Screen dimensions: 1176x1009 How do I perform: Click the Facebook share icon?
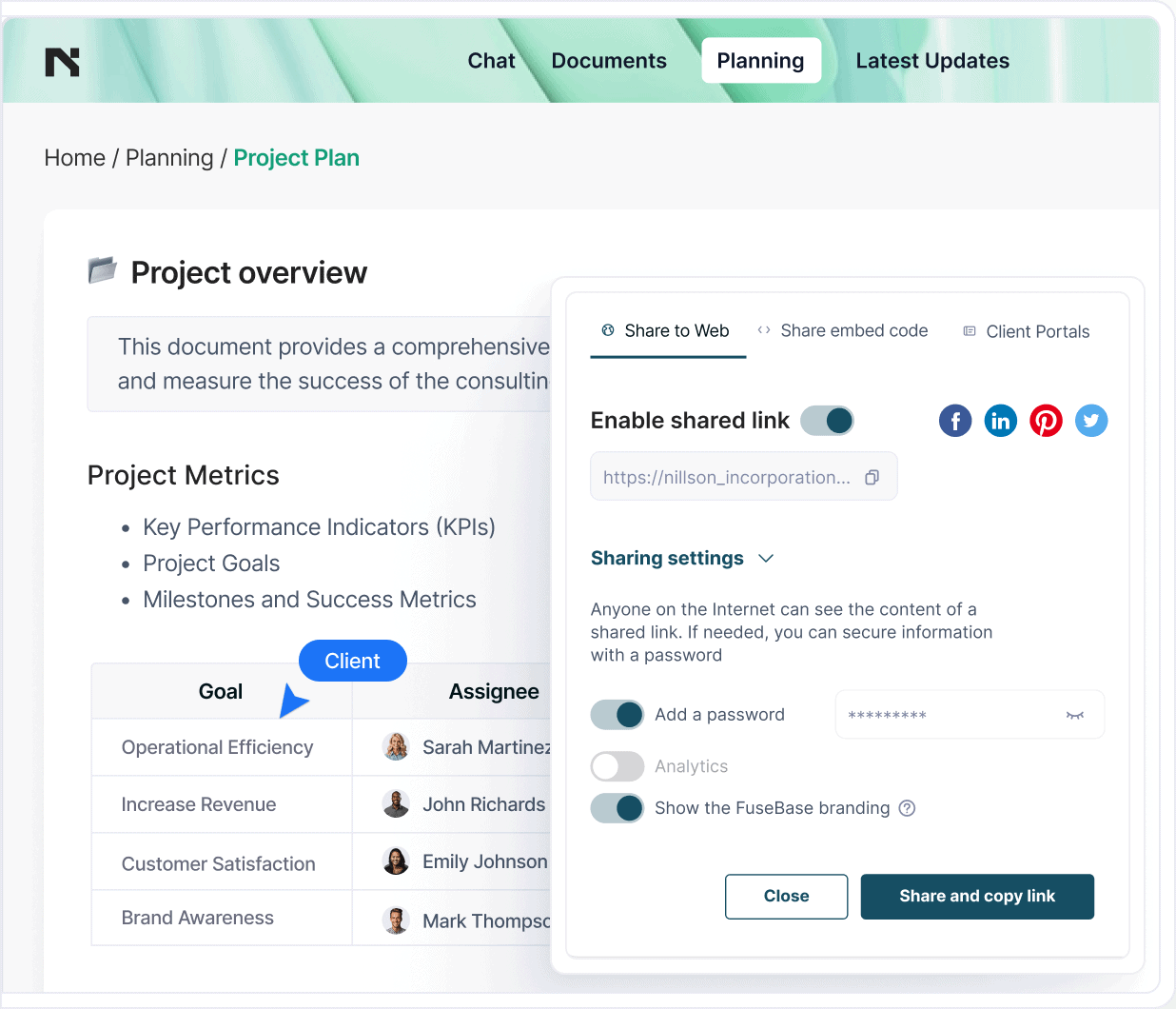(955, 421)
